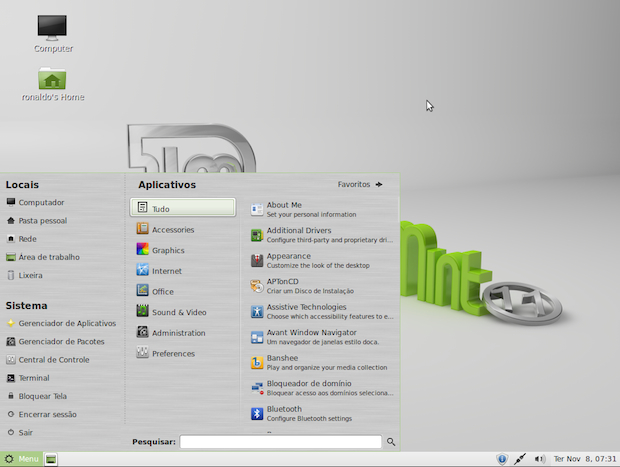
Task: Click the volume speaker tray icon
Action: (540, 459)
